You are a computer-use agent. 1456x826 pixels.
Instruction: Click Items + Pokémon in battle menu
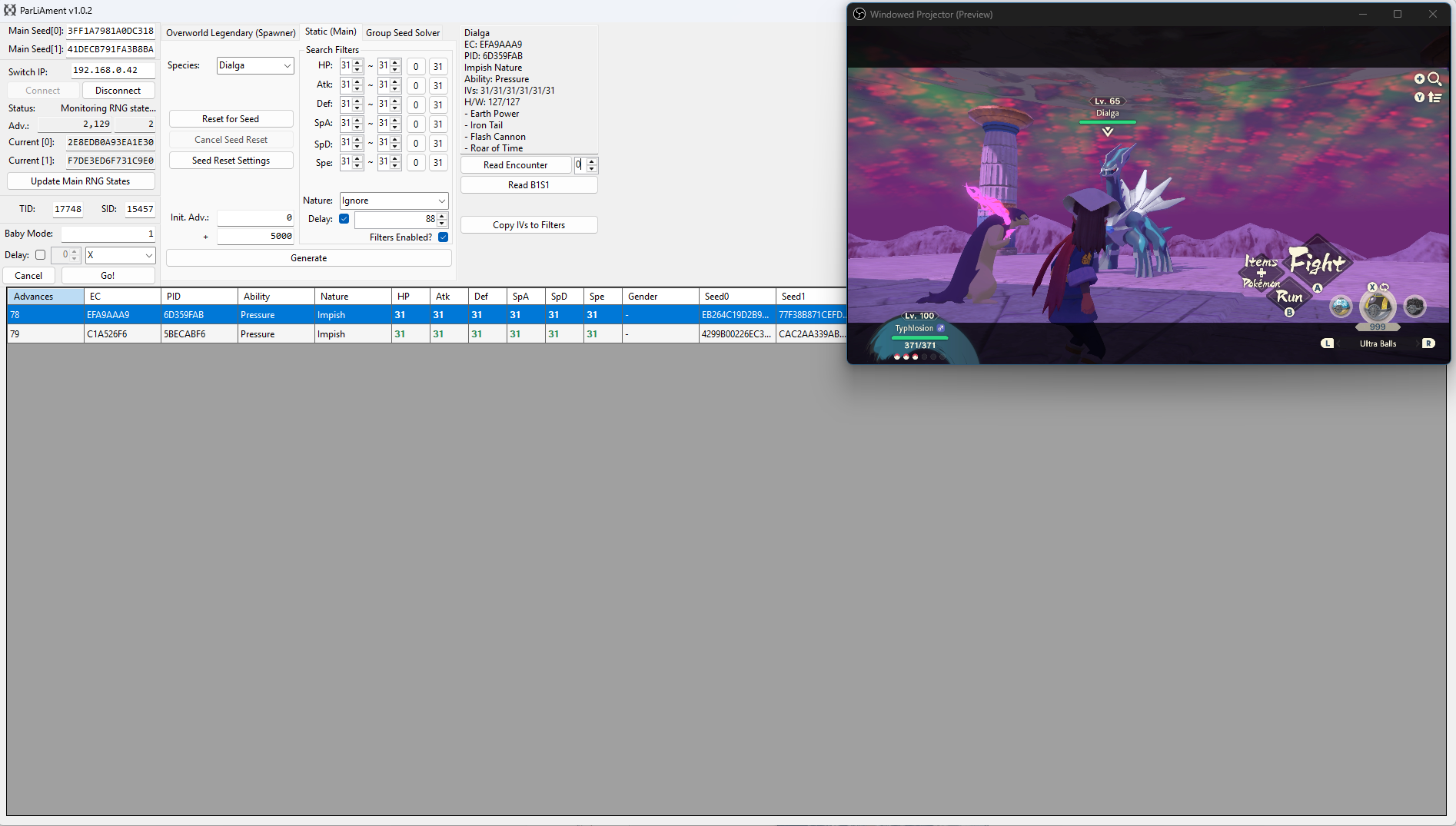pos(1262,272)
